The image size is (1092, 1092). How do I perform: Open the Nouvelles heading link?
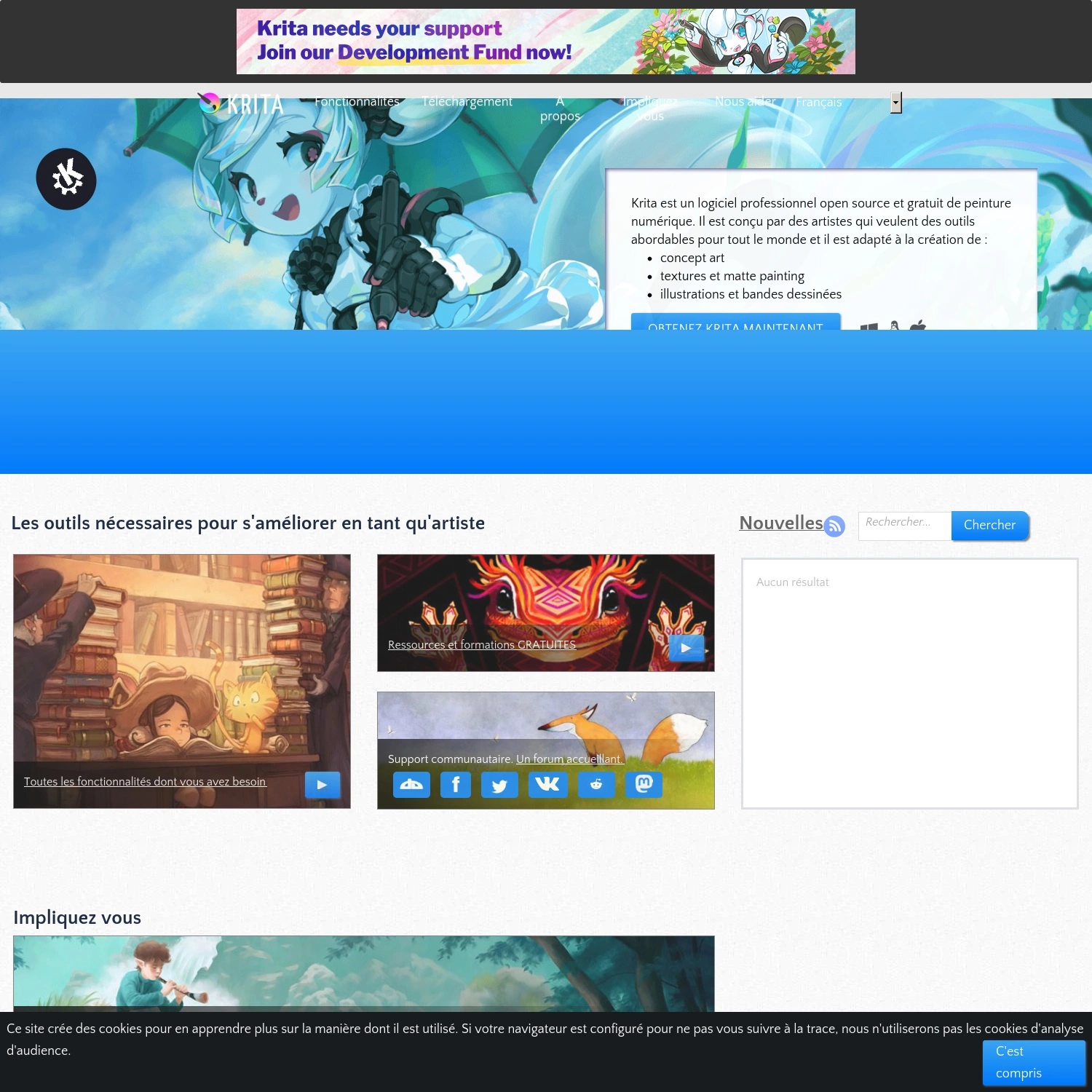tap(781, 523)
